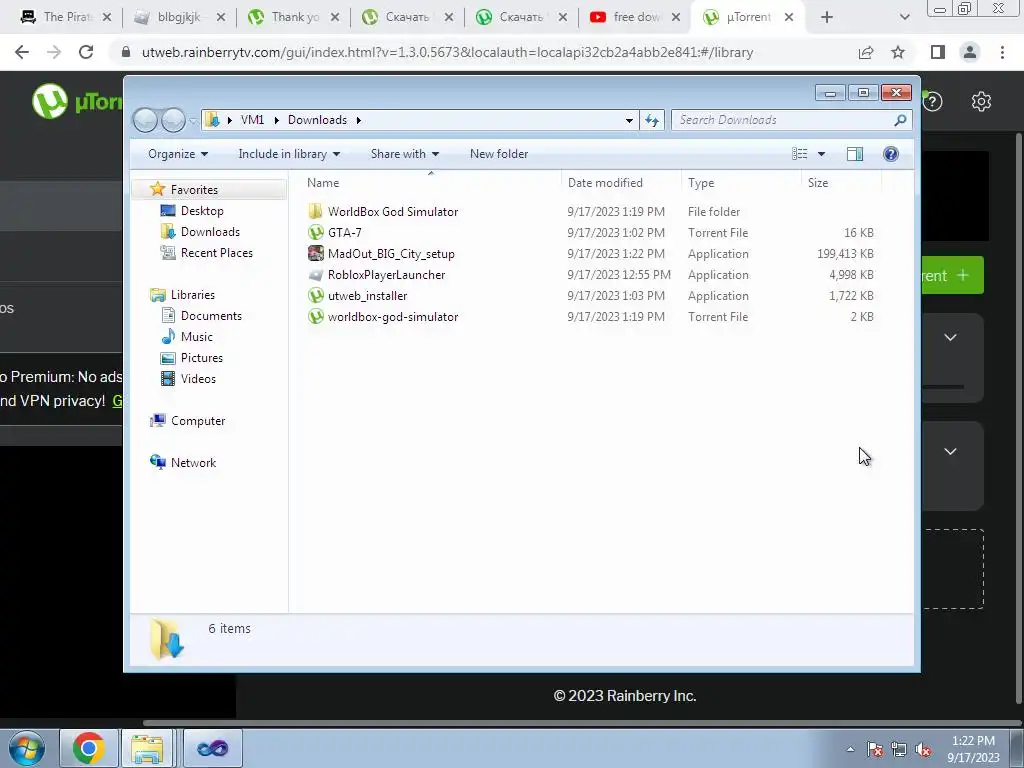Change view with the view icon button

coord(800,153)
